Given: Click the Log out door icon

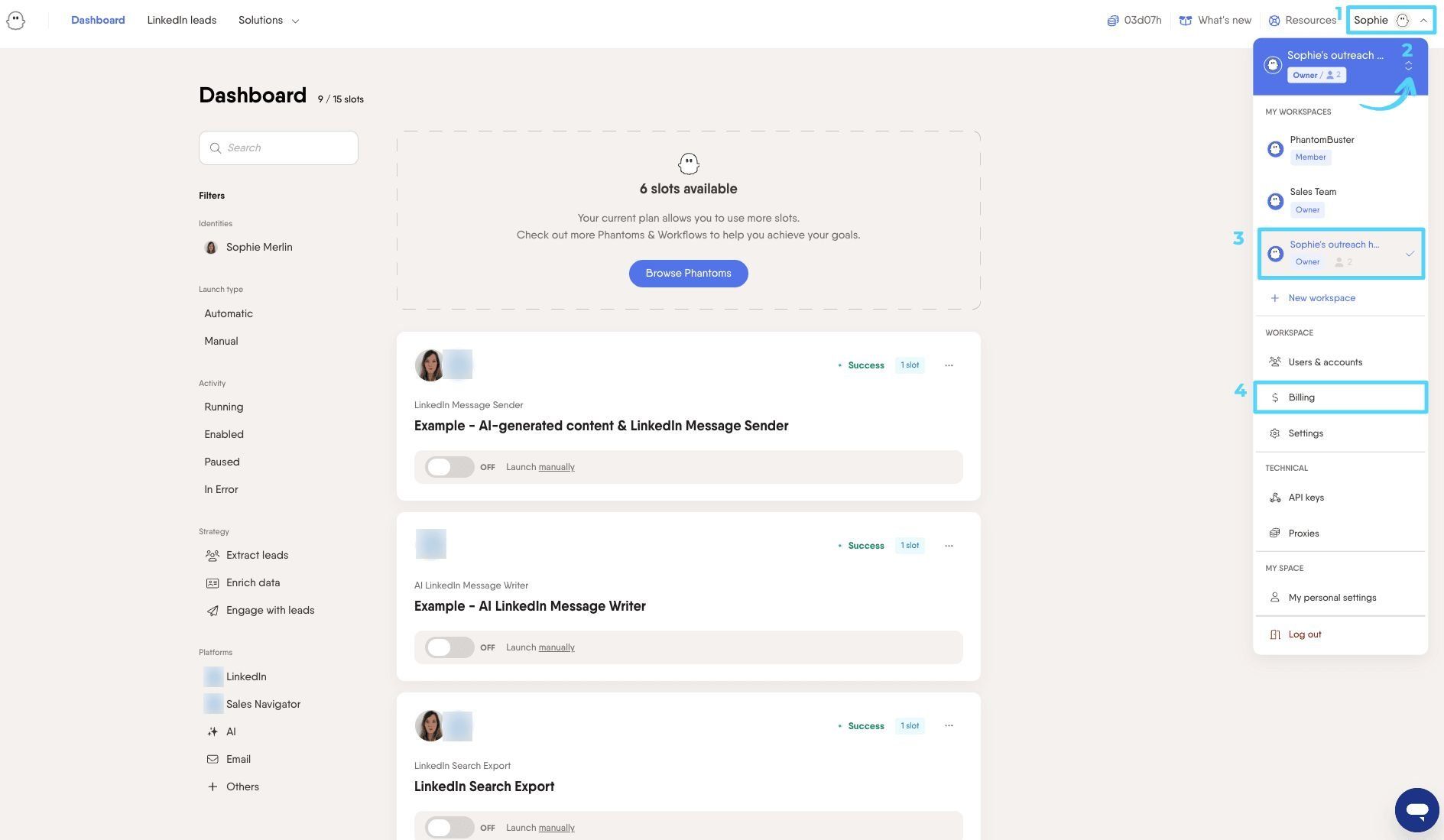Looking at the screenshot, I should 1274,634.
